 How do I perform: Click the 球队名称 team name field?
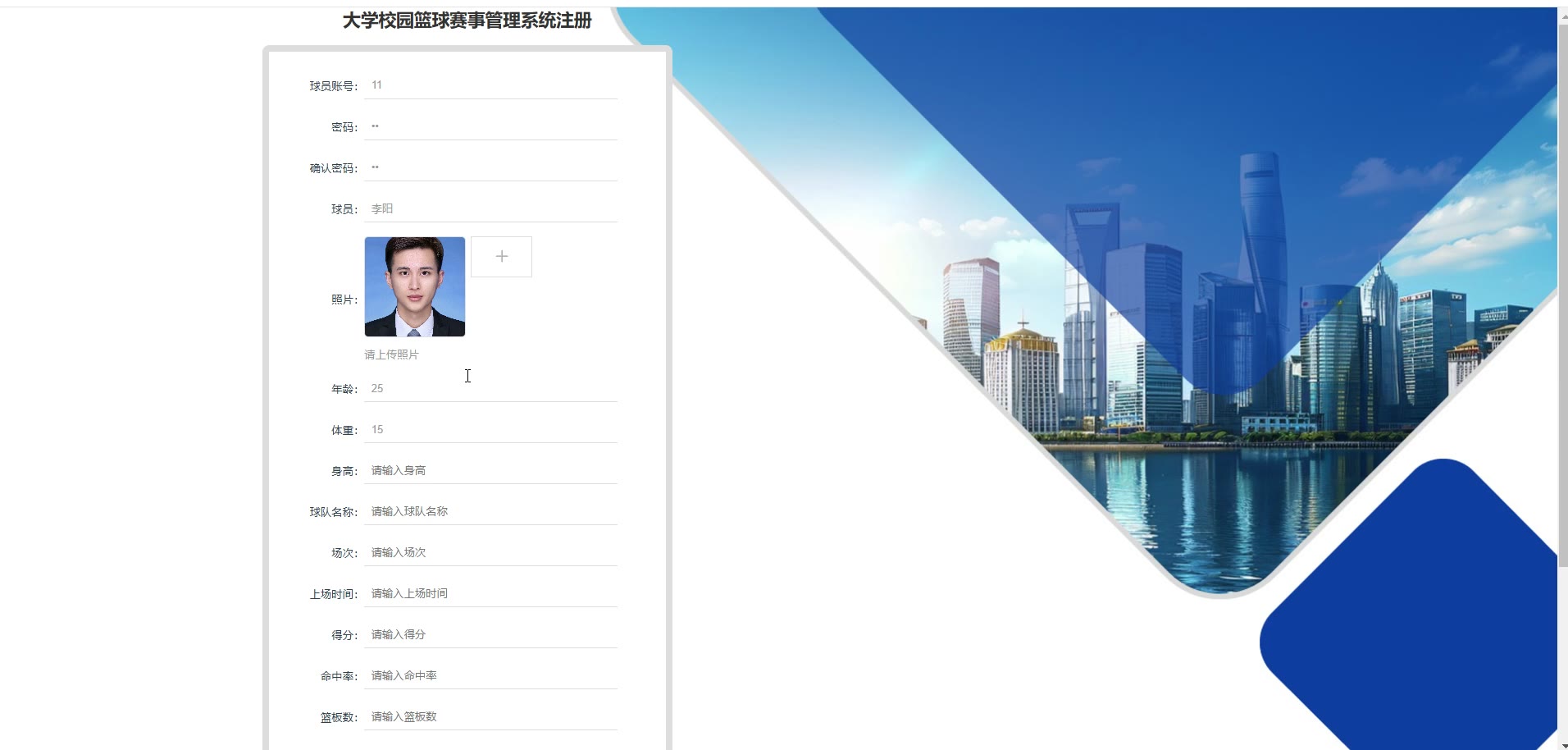pyautogui.click(x=490, y=511)
